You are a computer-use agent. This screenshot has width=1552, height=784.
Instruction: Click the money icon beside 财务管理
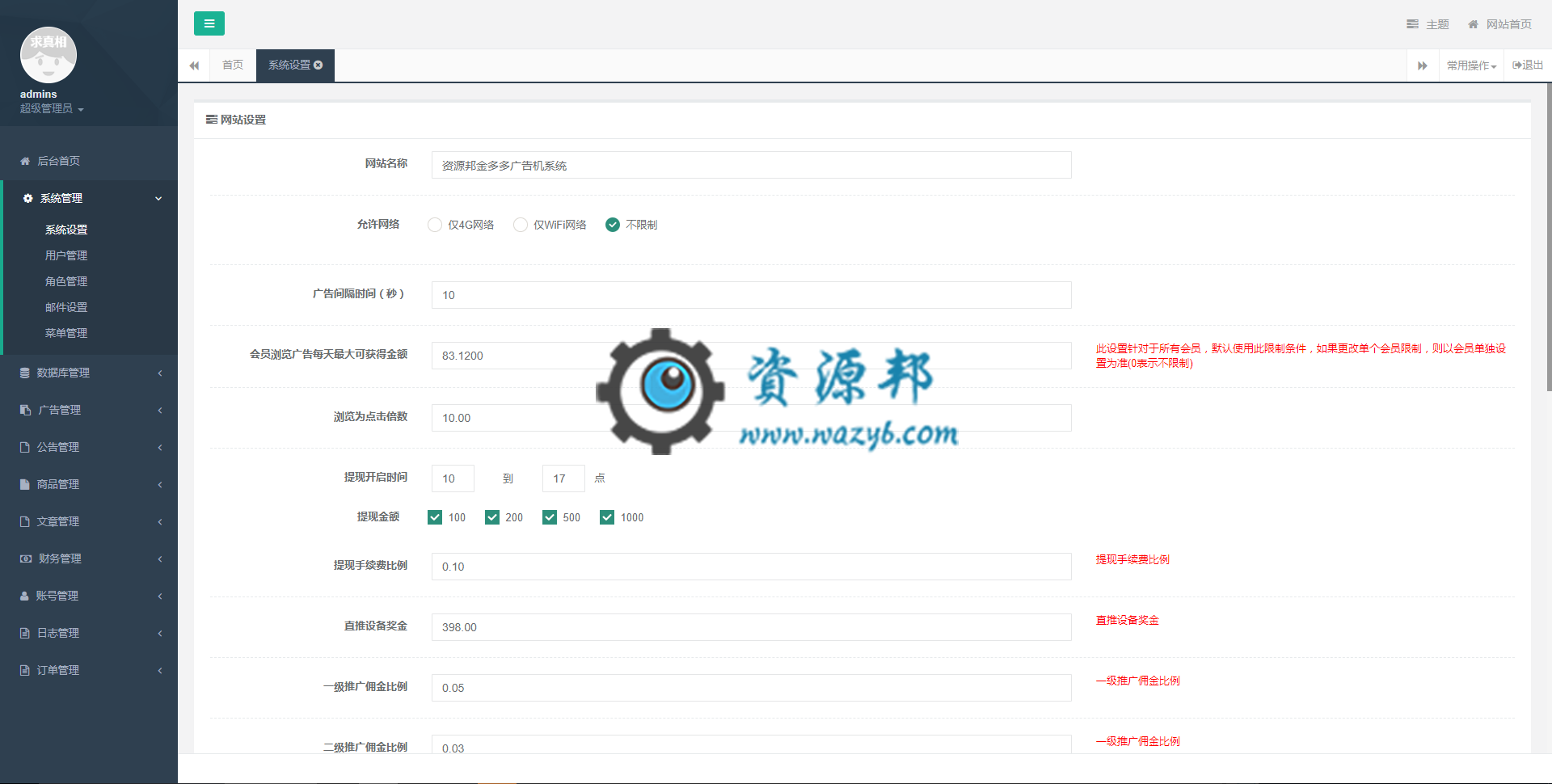[x=26, y=558]
